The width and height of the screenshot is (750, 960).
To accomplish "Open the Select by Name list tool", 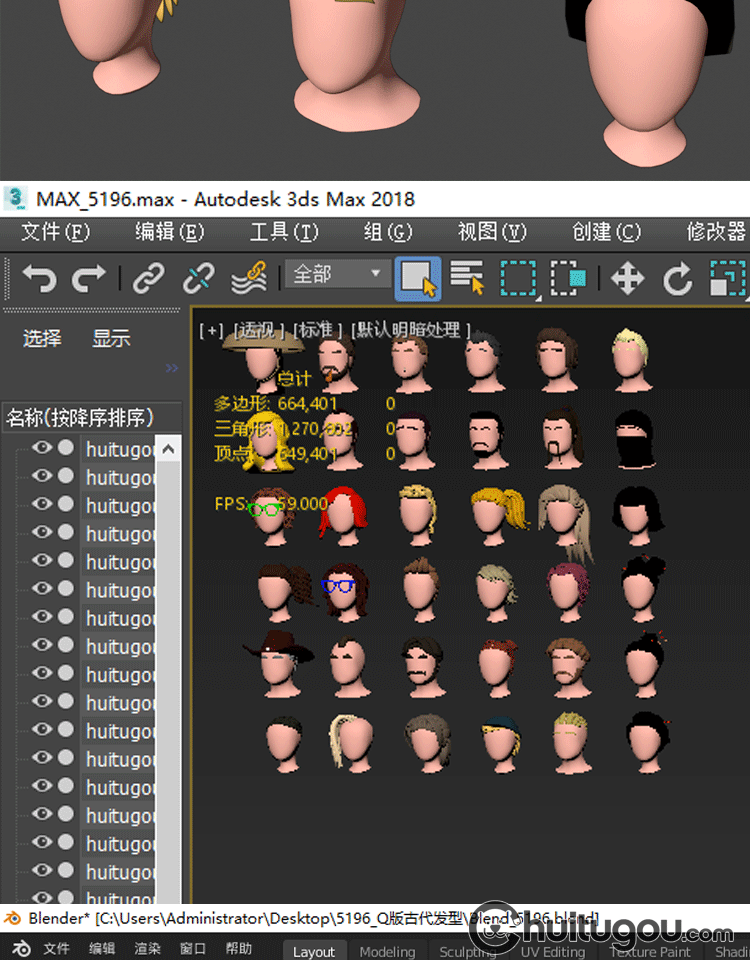I will [x=467, y=279].
